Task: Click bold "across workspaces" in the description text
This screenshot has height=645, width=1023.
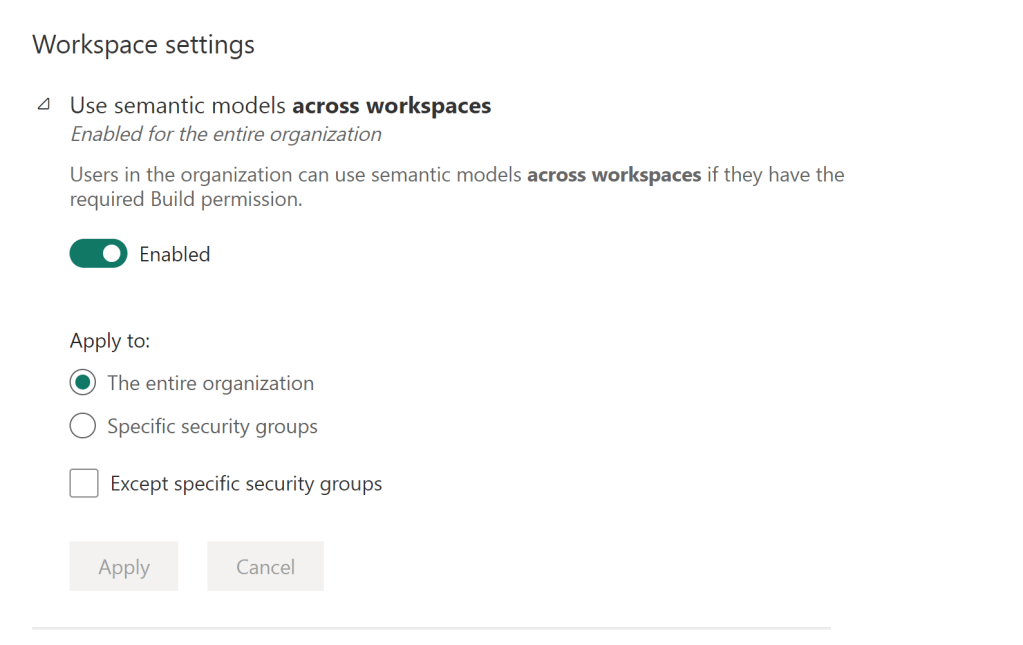Action: 614,175
